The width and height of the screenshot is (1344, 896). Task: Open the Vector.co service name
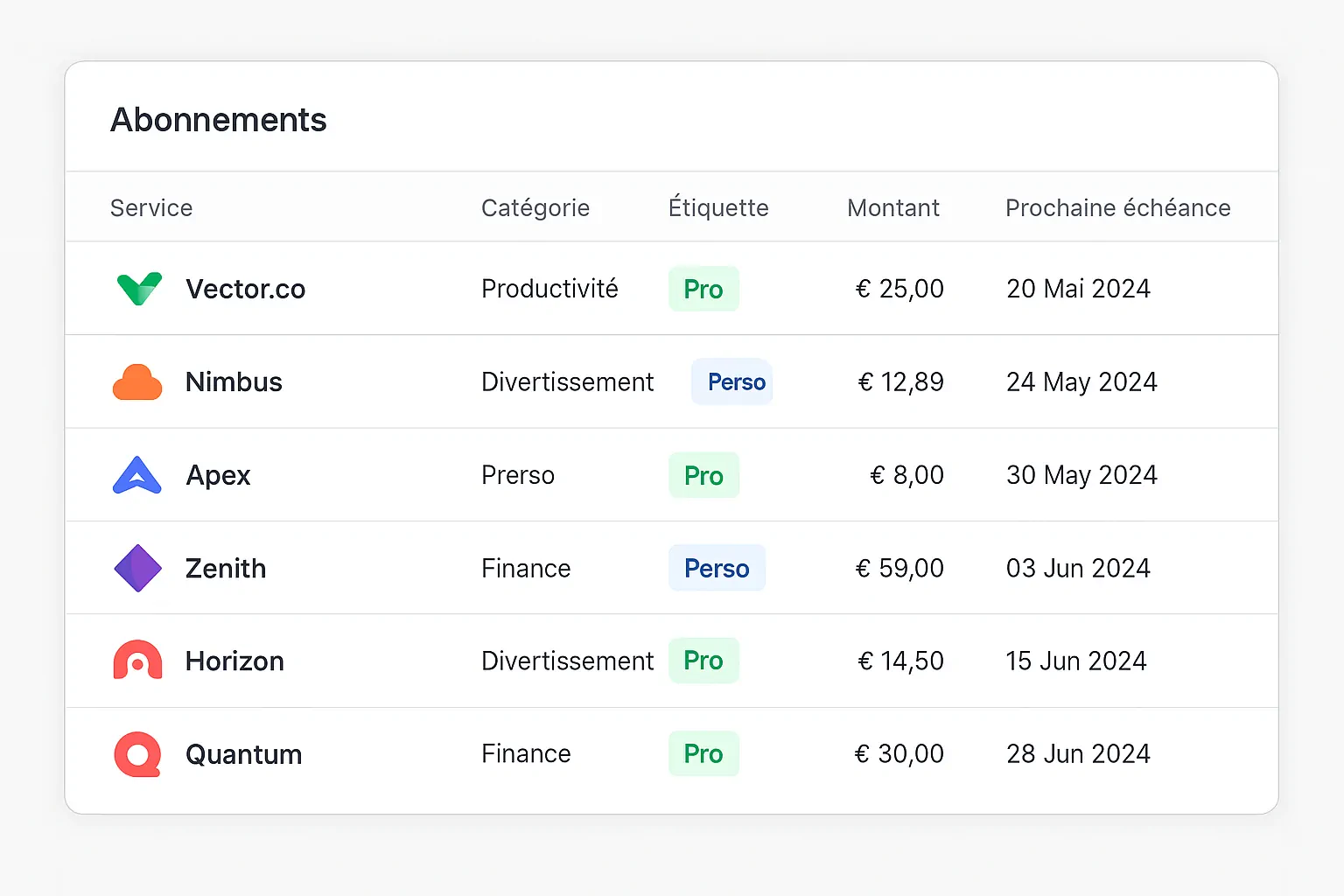coord(246,289)
